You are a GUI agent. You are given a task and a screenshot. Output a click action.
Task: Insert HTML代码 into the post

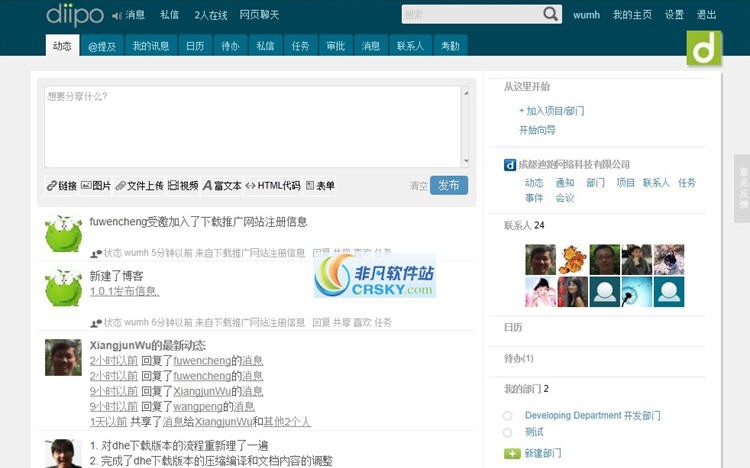273,186
